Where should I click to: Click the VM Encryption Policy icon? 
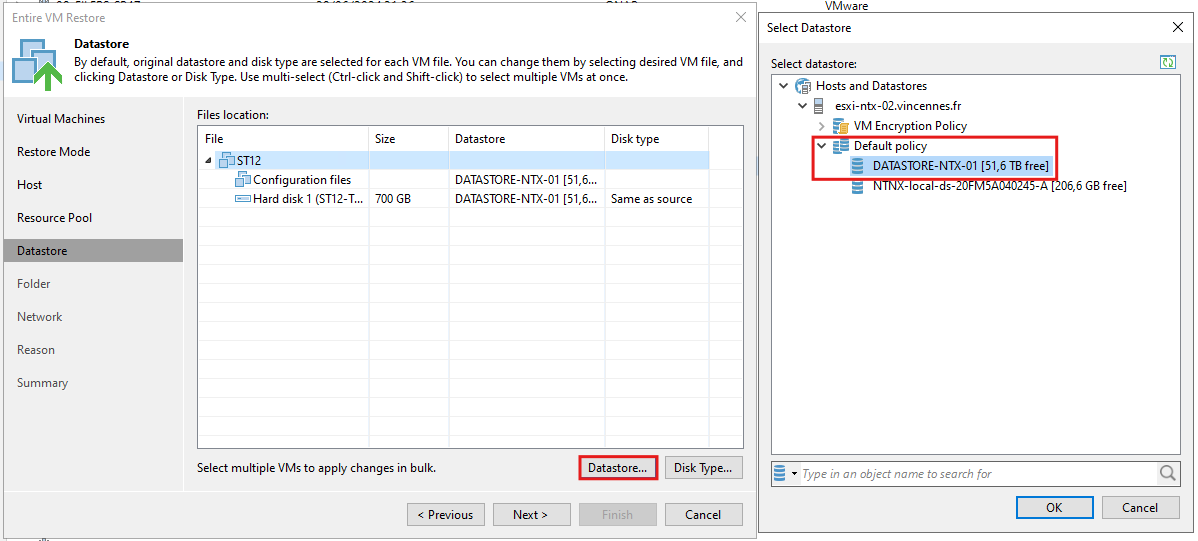pyautogui.click(x=840, y=126)
